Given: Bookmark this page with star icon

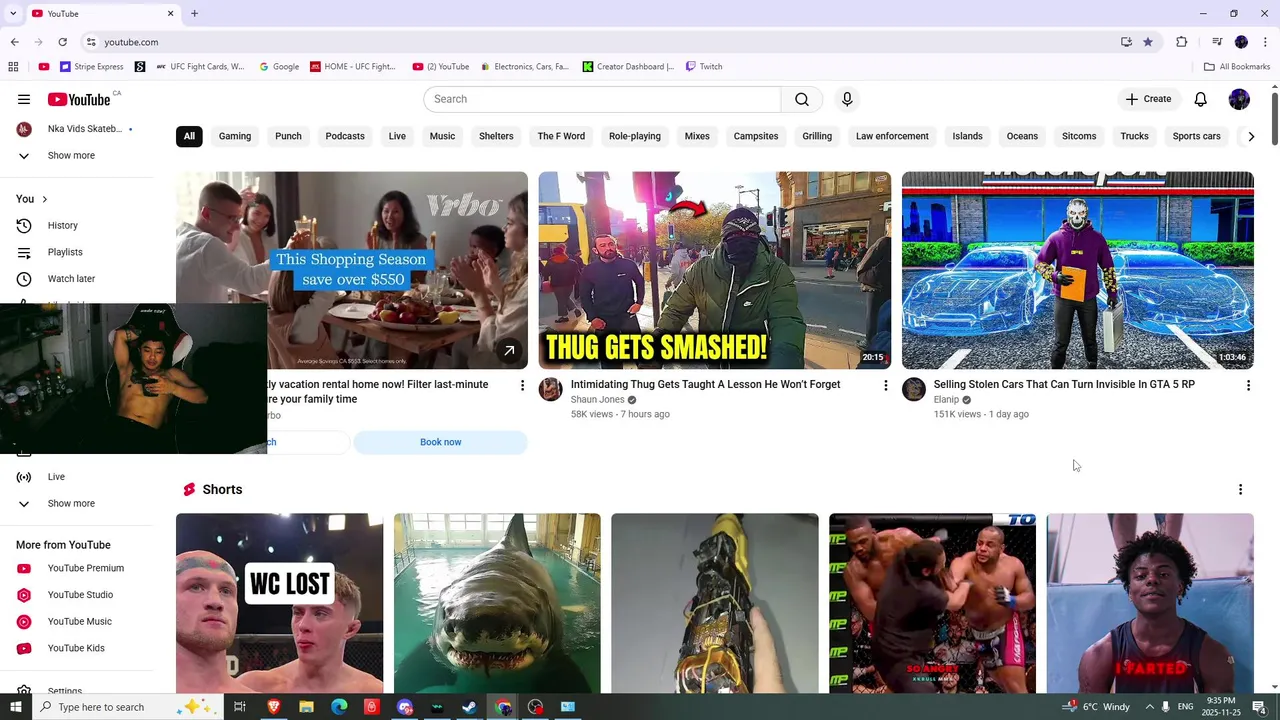Looking at the screenshot, I should coord(1148,42).
